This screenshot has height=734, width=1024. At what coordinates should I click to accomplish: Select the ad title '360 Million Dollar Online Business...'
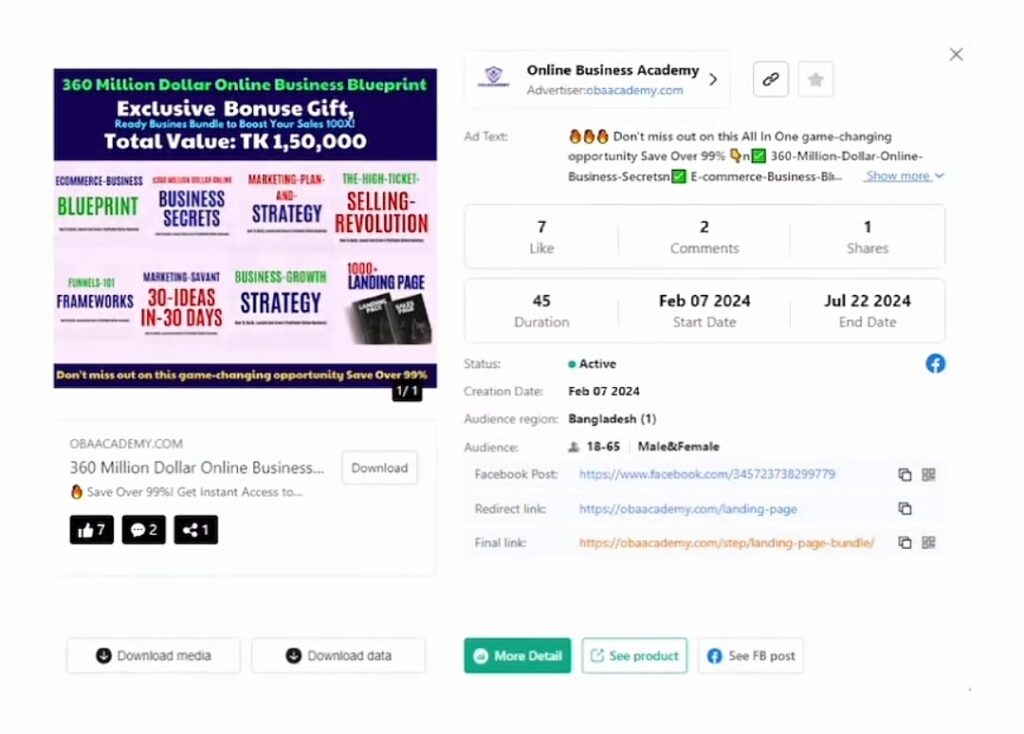click(197, 468)
